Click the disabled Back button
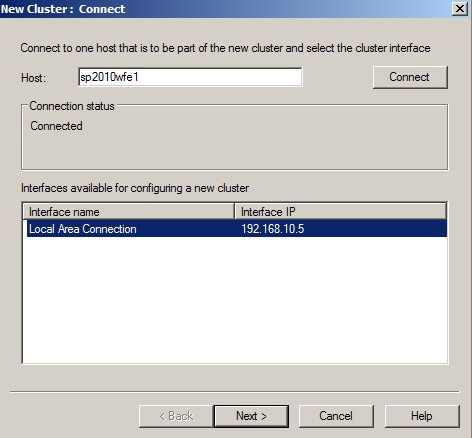Image resolution: width=472 pixels, height=438 pixels. (176, 416)
